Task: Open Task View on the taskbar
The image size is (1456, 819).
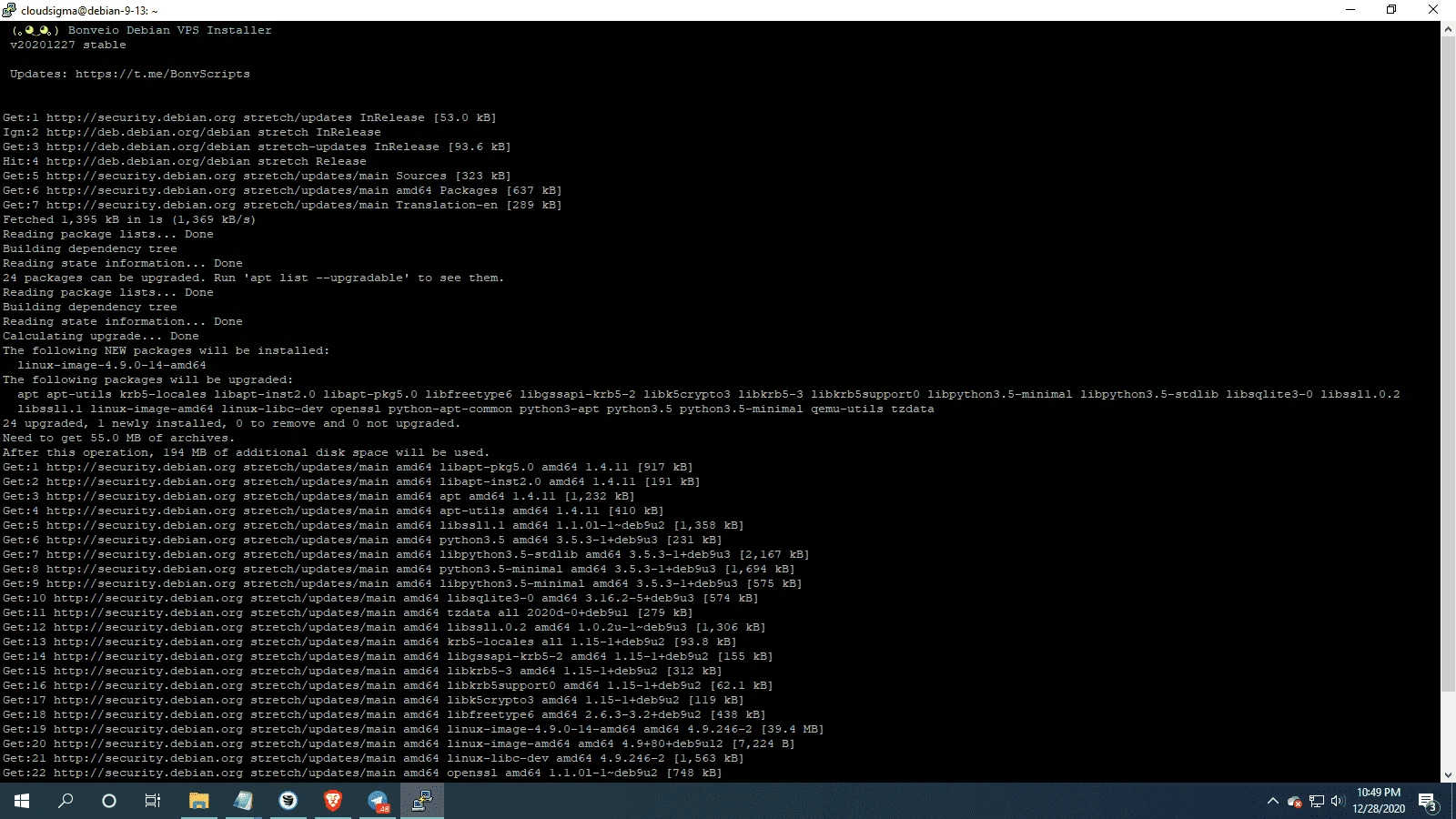Action: [x=153, y=801]
